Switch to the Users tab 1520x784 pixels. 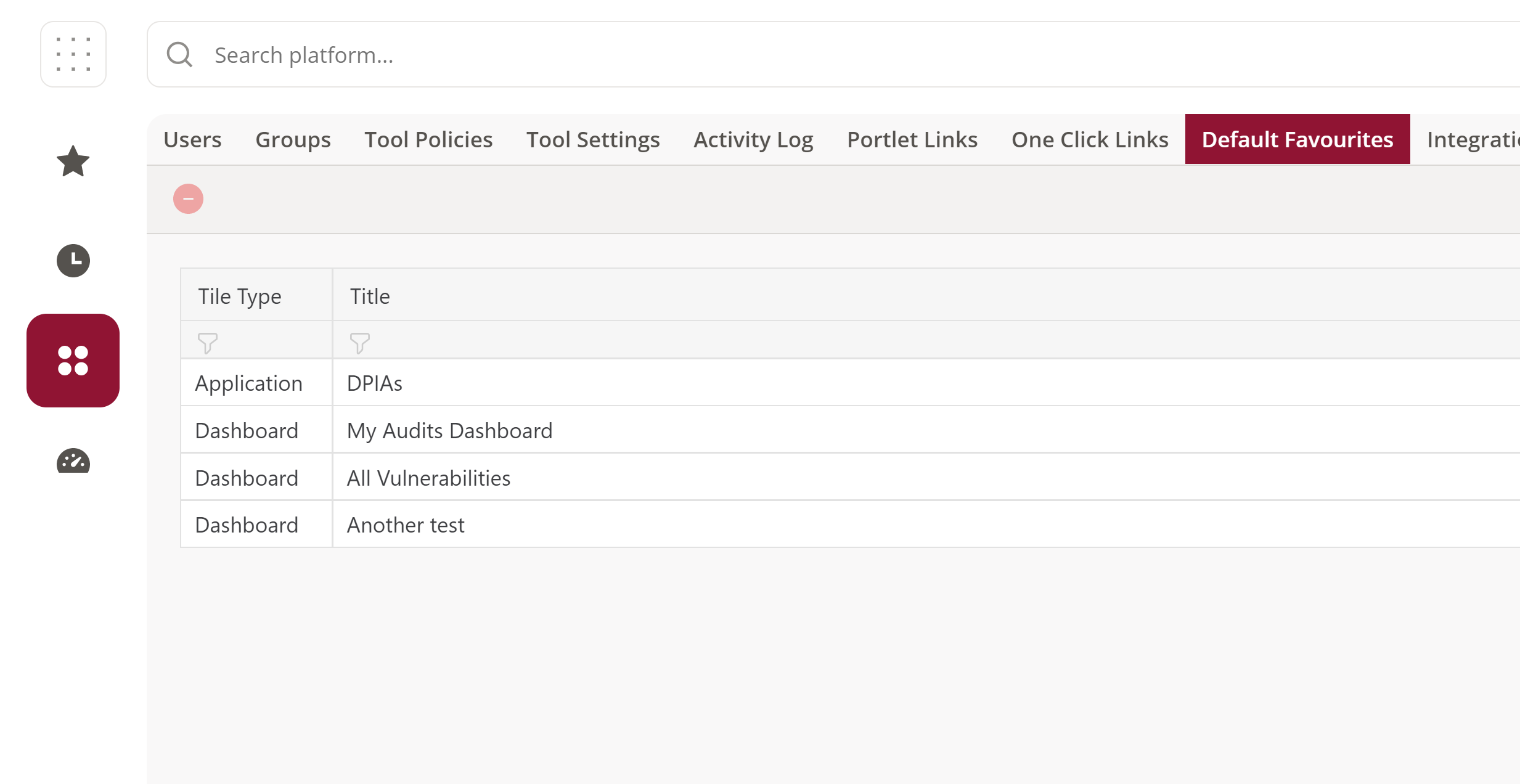click(x=192, y=139)
